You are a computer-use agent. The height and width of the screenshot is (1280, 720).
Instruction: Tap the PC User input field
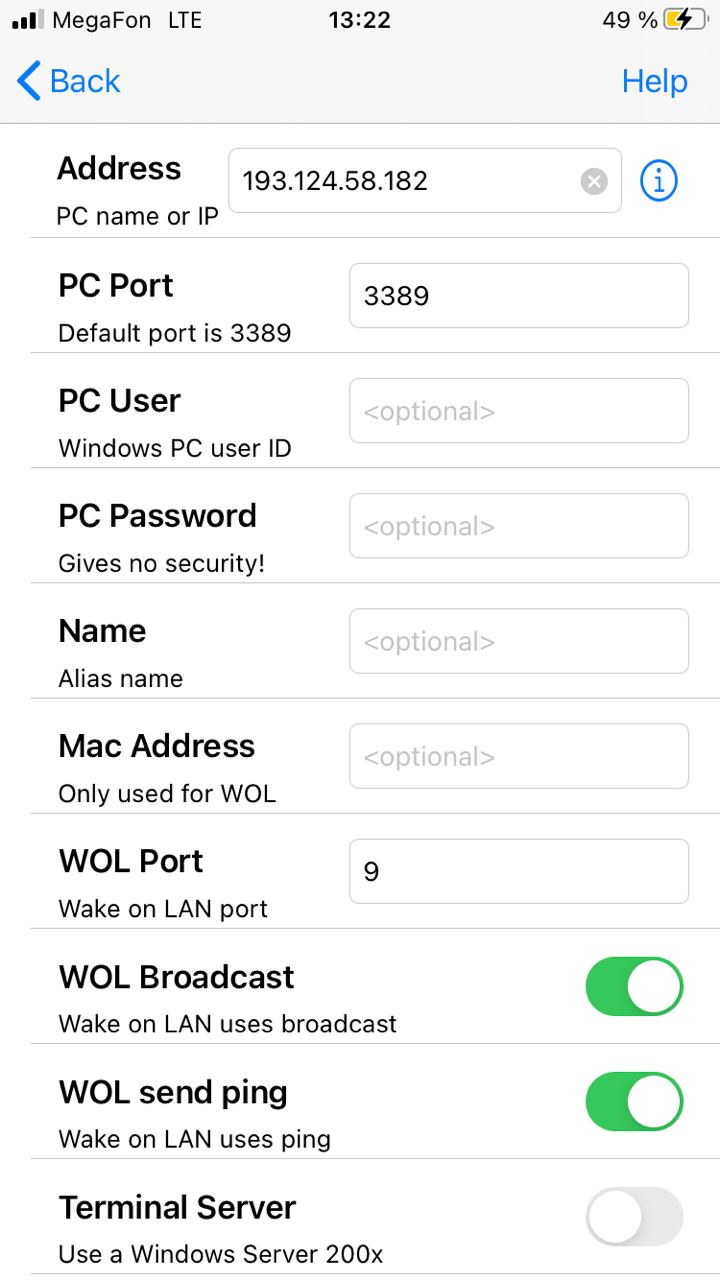coord(518,411)
